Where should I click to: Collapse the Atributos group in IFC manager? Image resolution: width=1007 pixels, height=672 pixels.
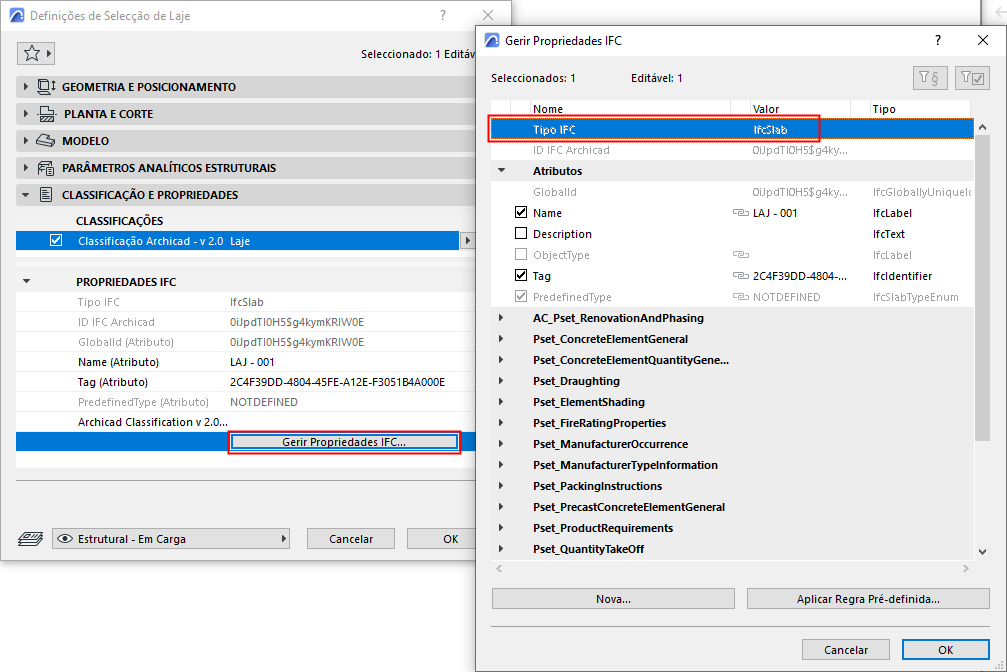[502, 170]
